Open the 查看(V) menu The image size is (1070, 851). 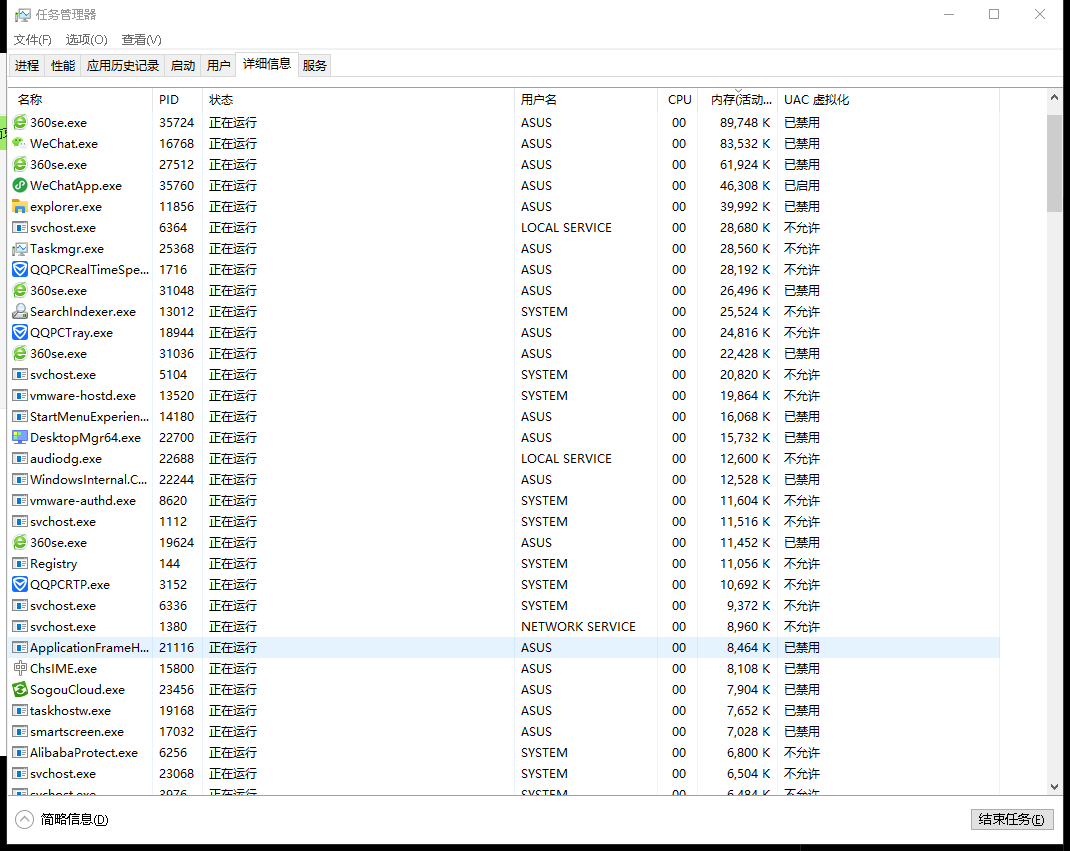pyautogui.click(x=141, y=40)
